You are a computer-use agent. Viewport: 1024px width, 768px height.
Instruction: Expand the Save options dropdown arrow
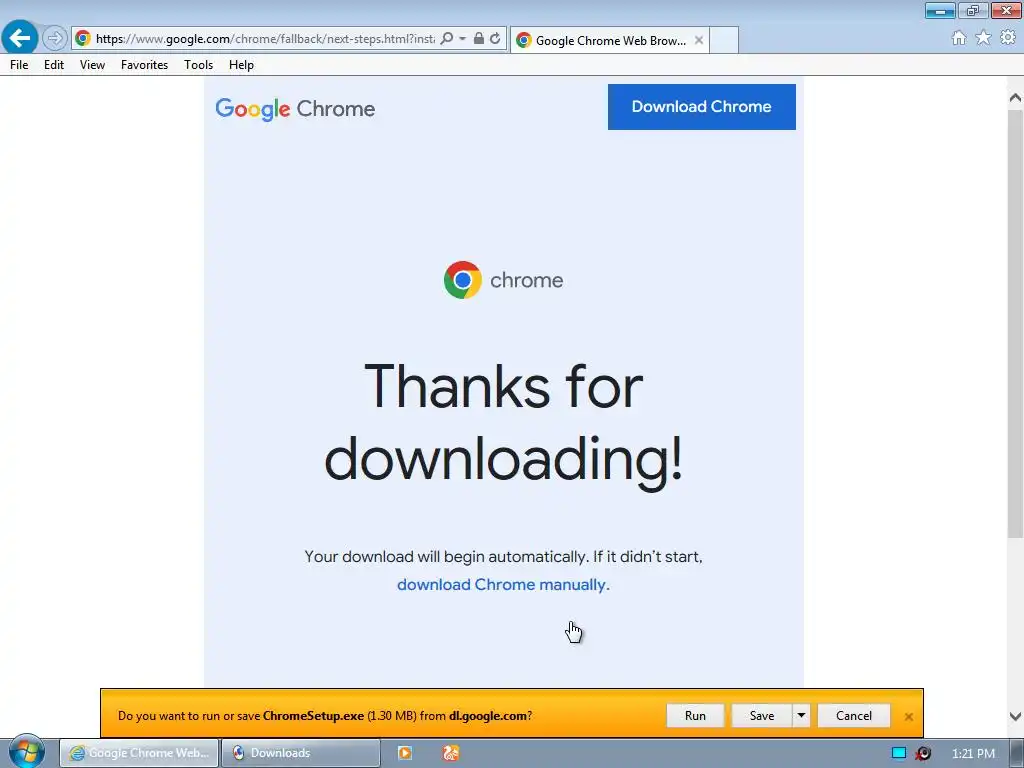coord(801,716)
